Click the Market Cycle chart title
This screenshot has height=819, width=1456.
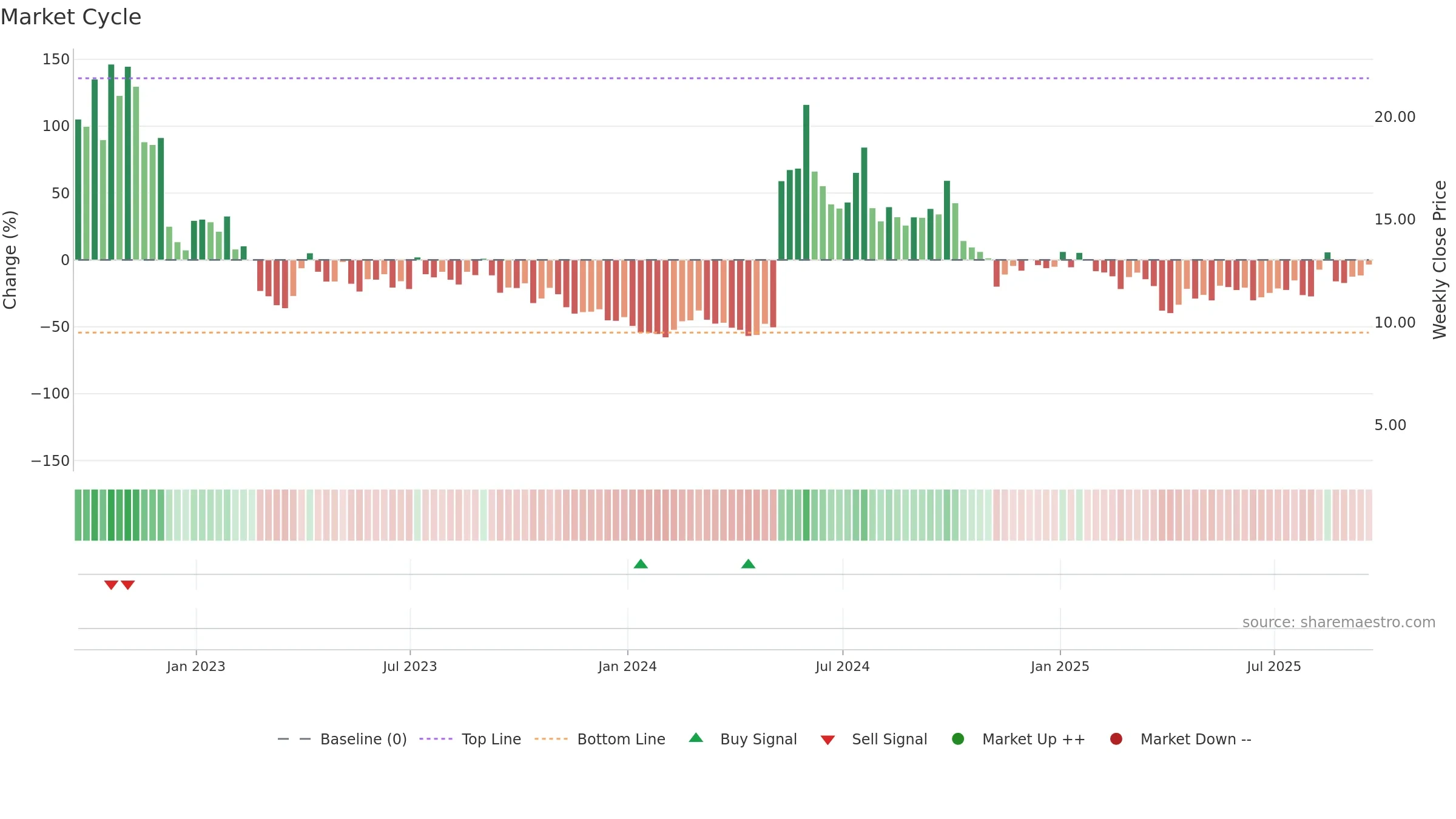71,17
